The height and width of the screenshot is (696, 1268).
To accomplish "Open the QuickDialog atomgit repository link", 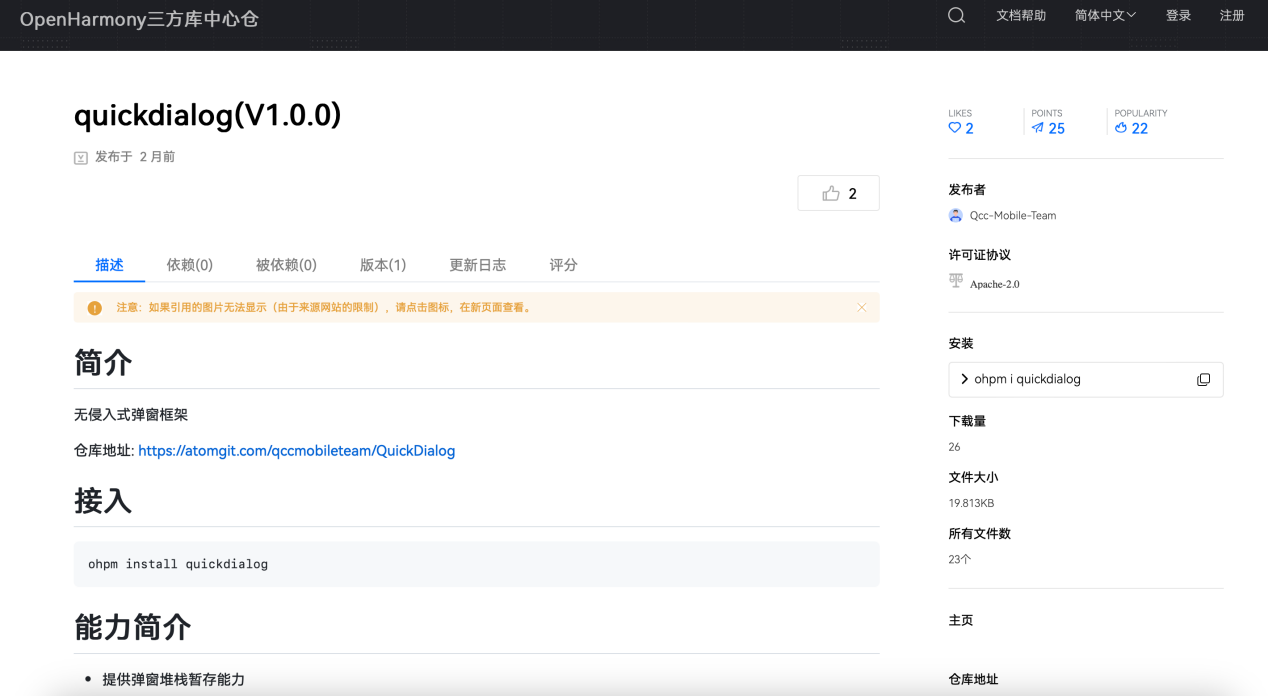I will [x=296, y=451].
